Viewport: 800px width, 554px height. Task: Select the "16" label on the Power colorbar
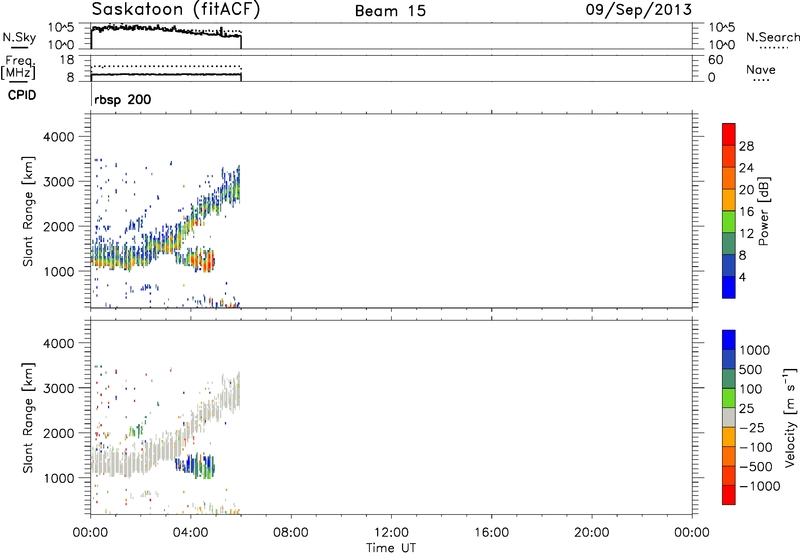[x=746, y=212]
